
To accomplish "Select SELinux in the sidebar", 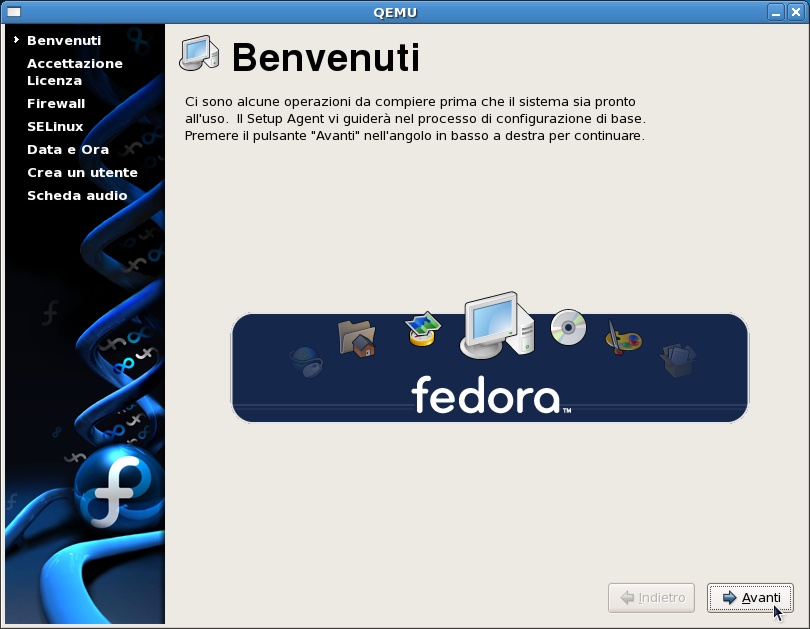I will 55,127.
